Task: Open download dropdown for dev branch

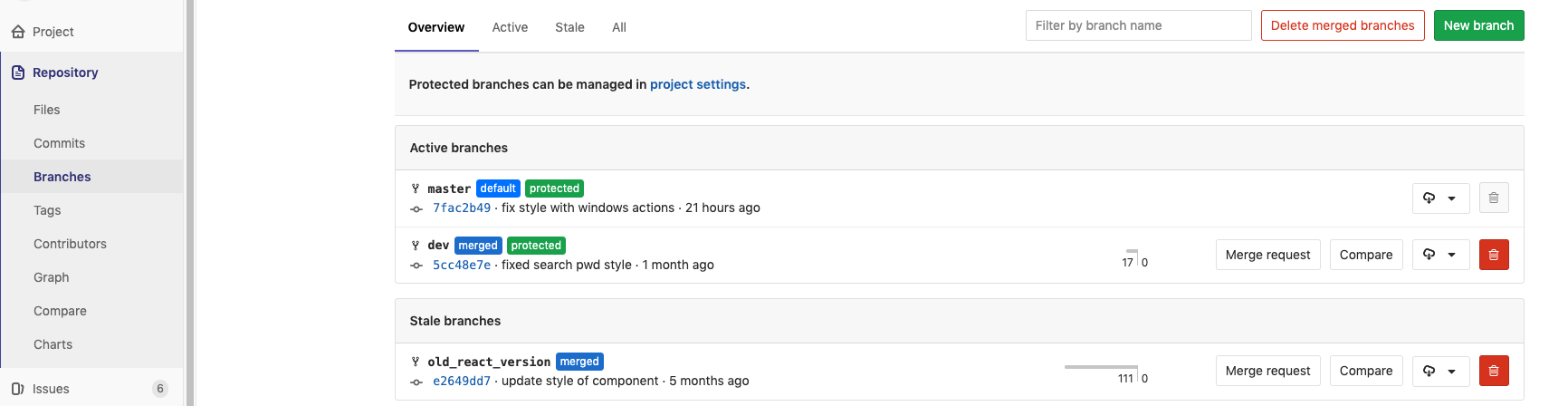Action: pos(1439,255)
